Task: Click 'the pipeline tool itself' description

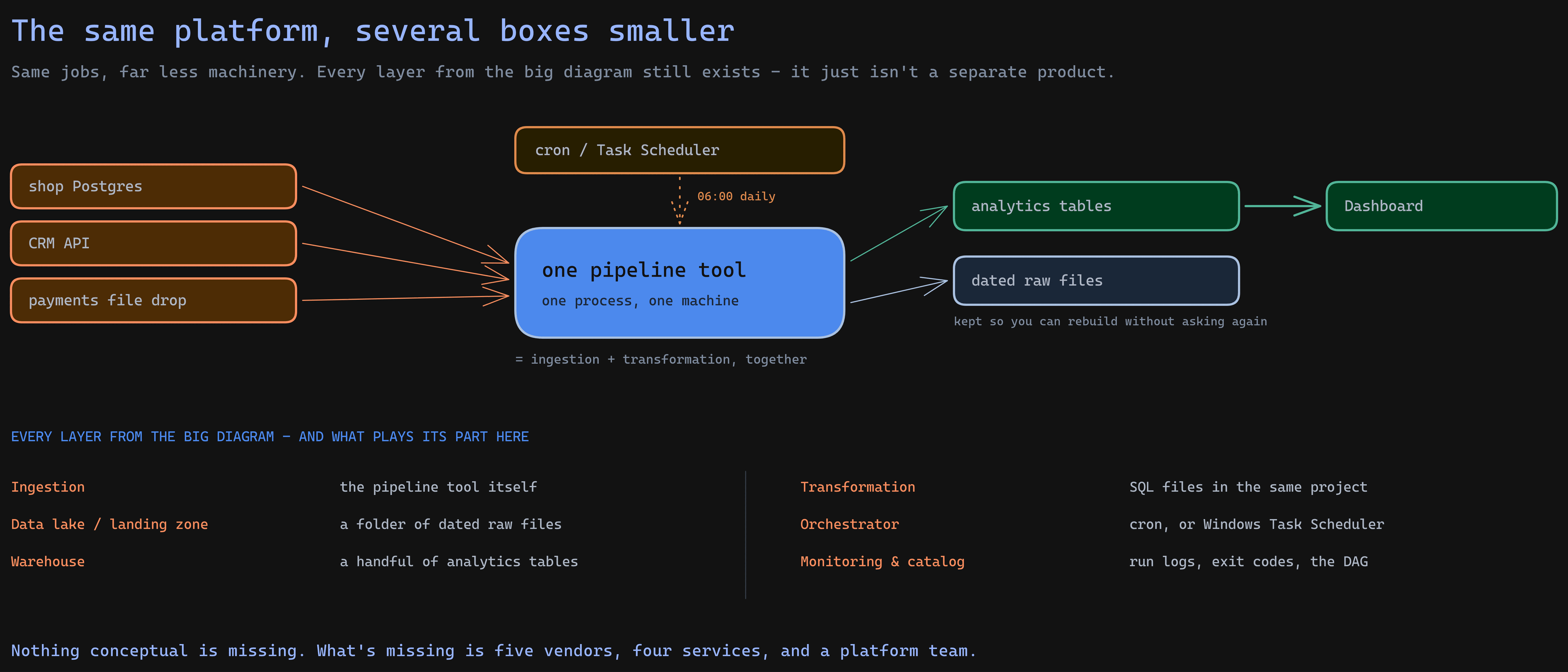Action: point(438,487)
